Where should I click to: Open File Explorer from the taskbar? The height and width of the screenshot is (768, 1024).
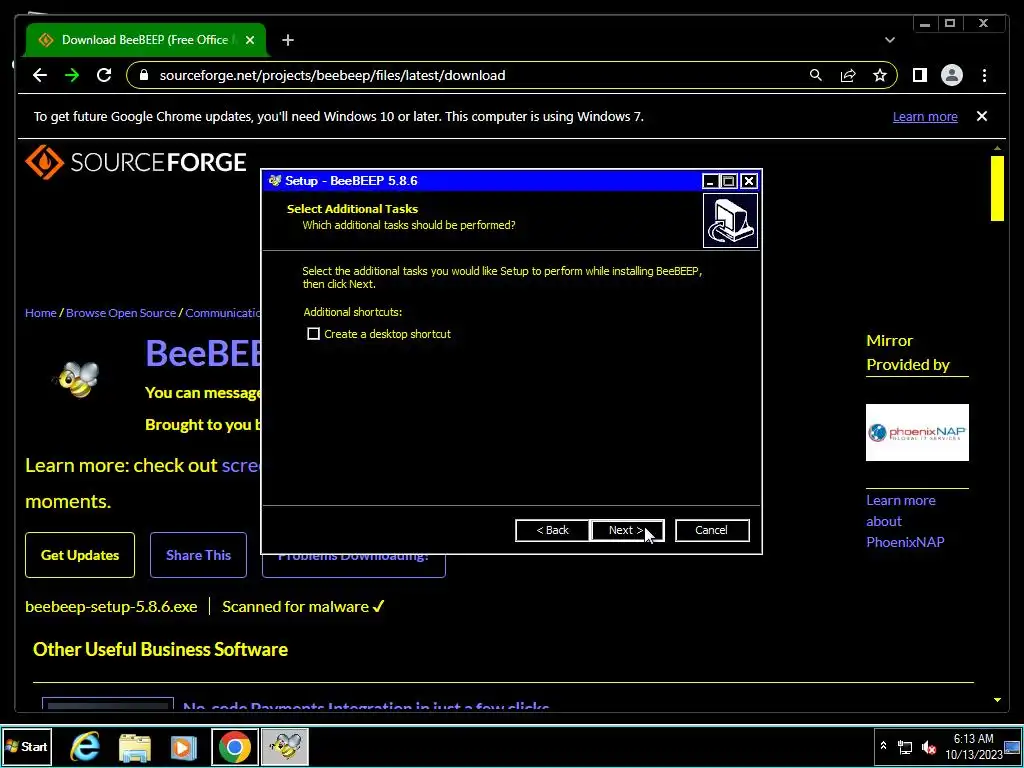point(135,746)
